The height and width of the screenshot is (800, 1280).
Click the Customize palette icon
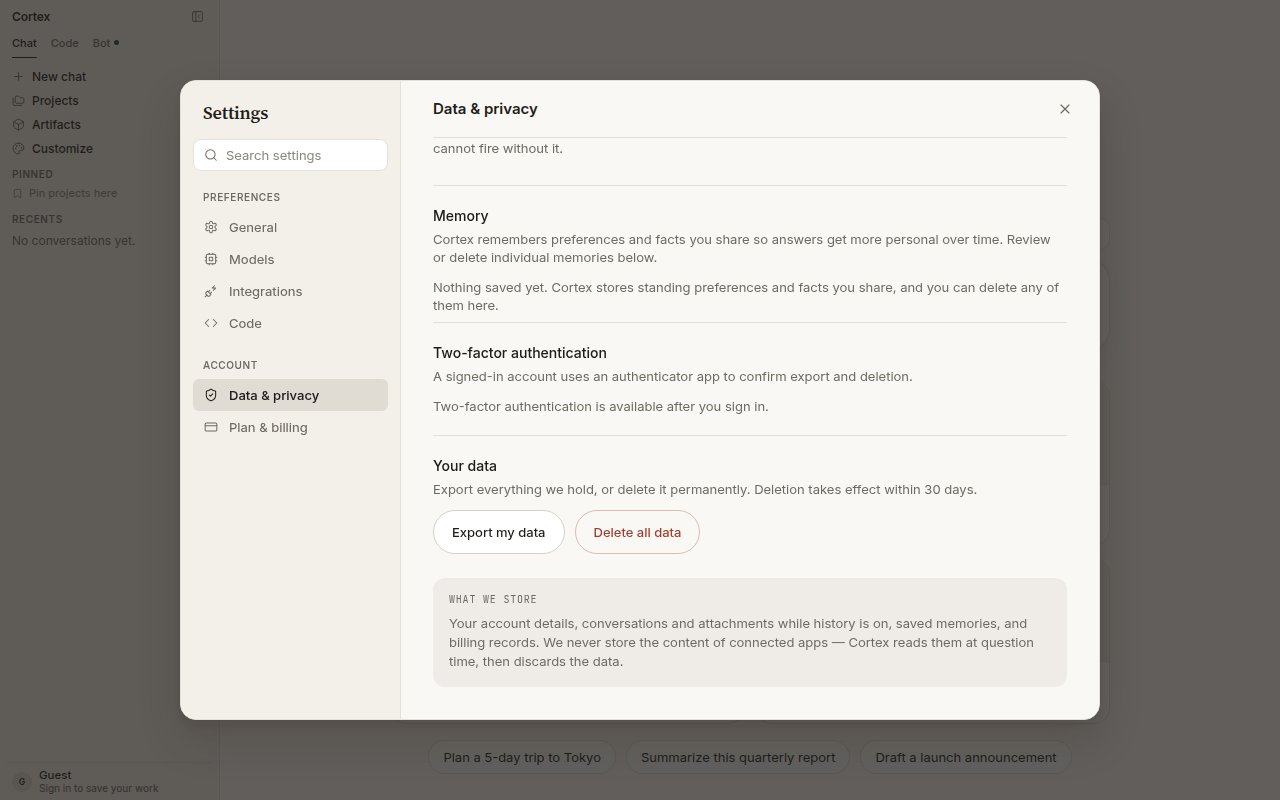(18, 148)
